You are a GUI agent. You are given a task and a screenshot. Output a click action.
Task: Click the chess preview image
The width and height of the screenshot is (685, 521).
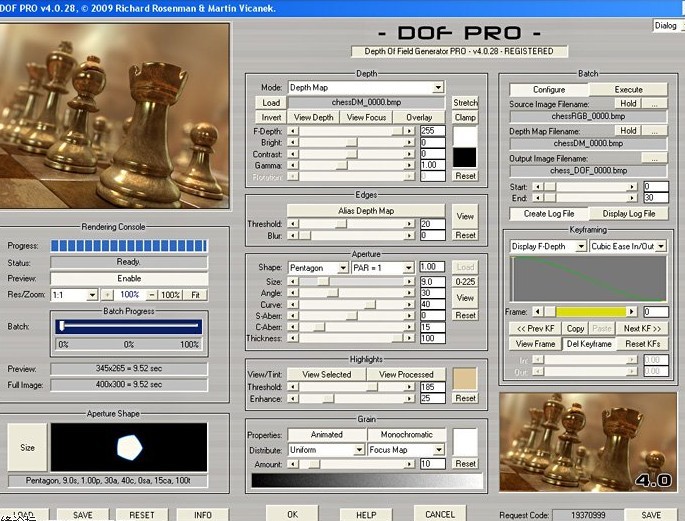[x=114, y=116]
